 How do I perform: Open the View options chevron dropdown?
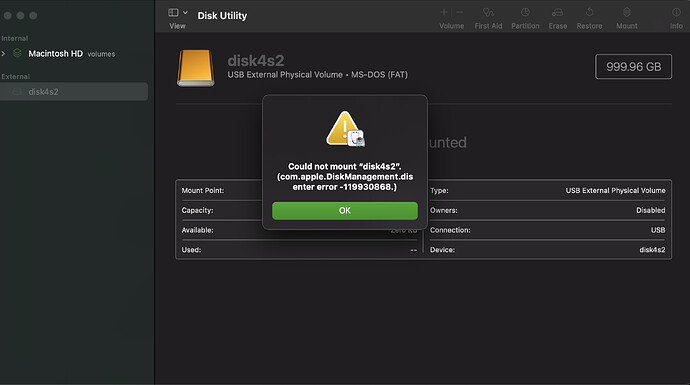pos(185,13)
